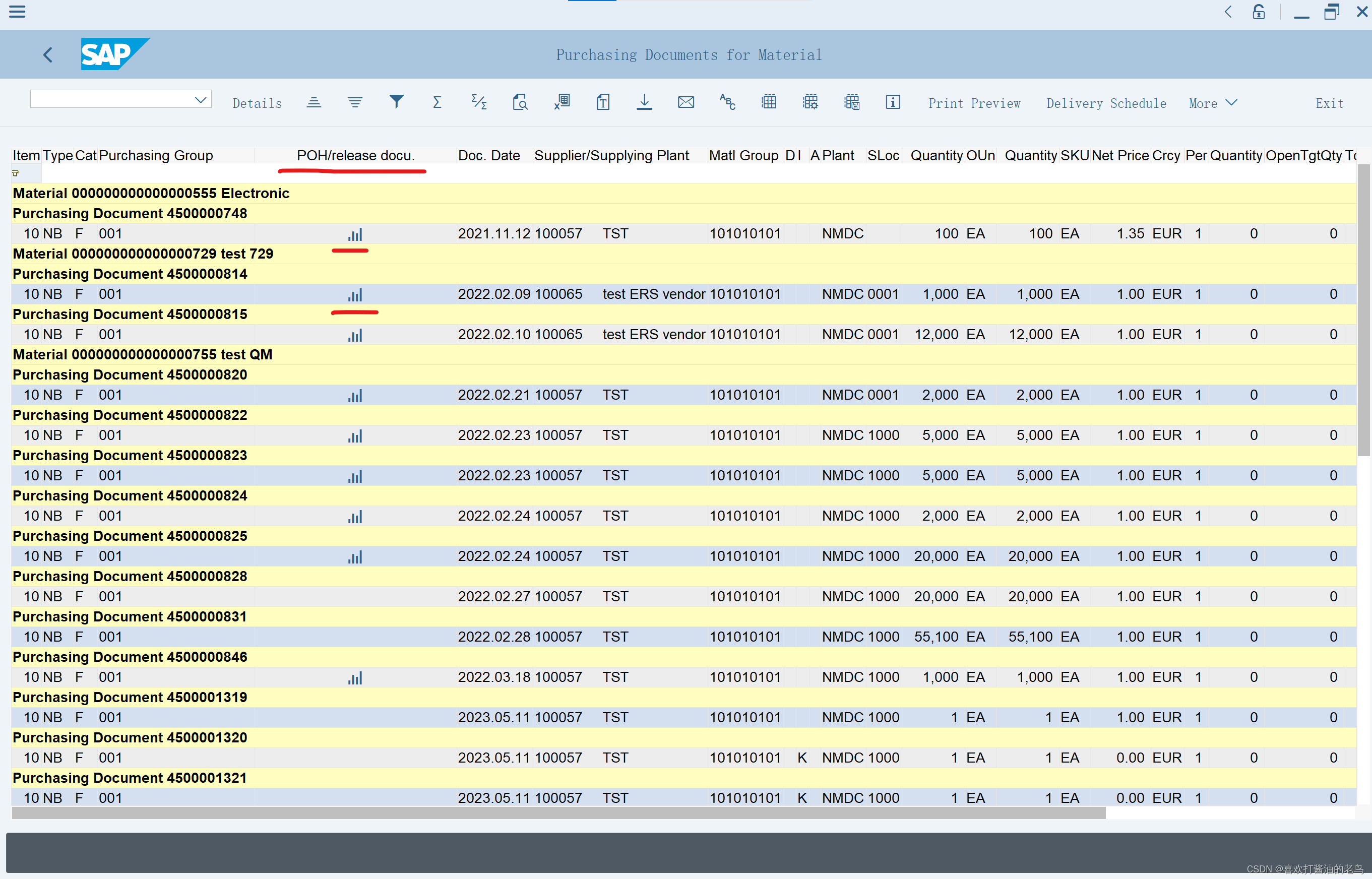Click the Print Preview menu item
This screenshot has width=1372, height=879.
tap(975, 103)
